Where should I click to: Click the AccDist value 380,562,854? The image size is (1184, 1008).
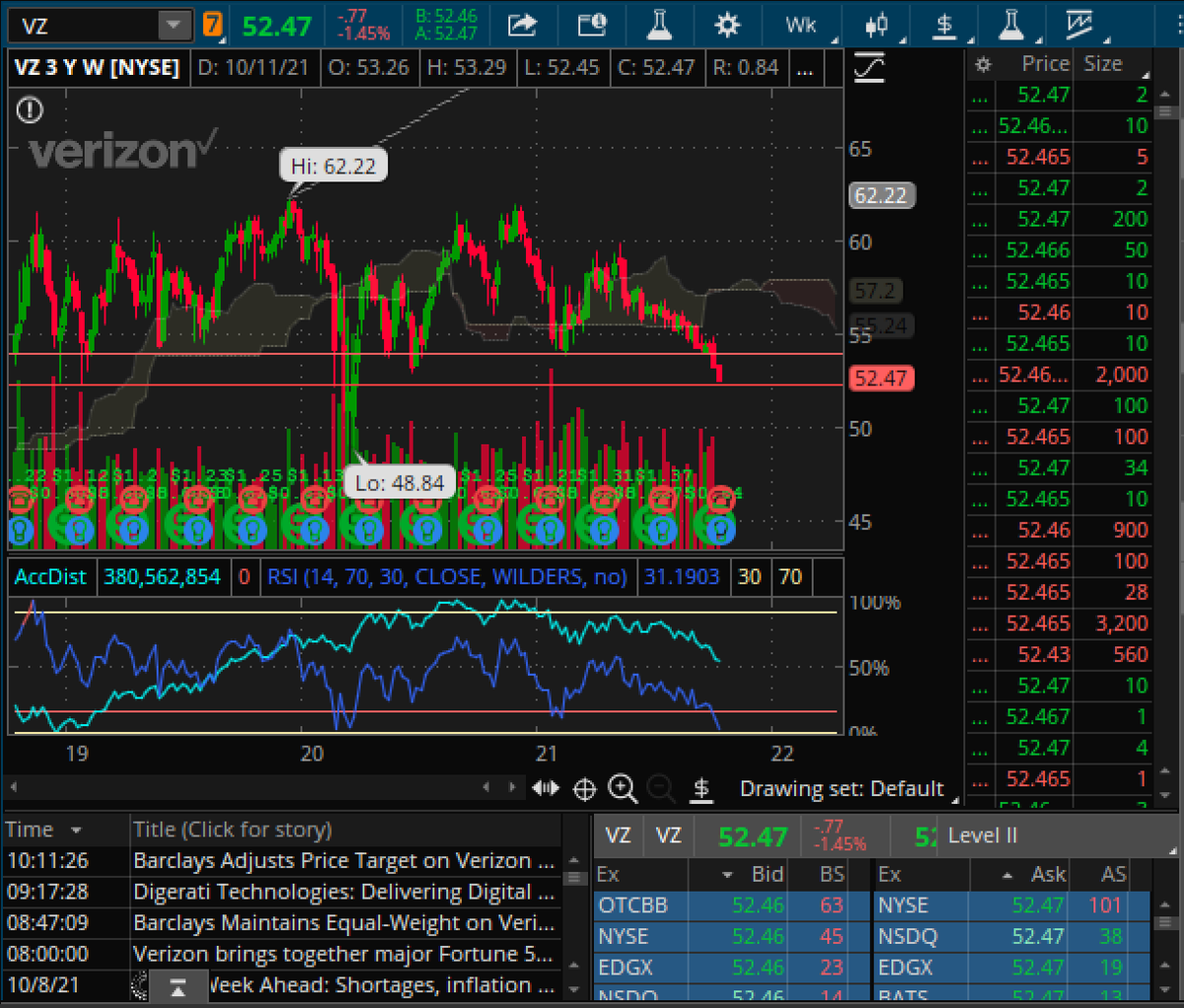162,577
